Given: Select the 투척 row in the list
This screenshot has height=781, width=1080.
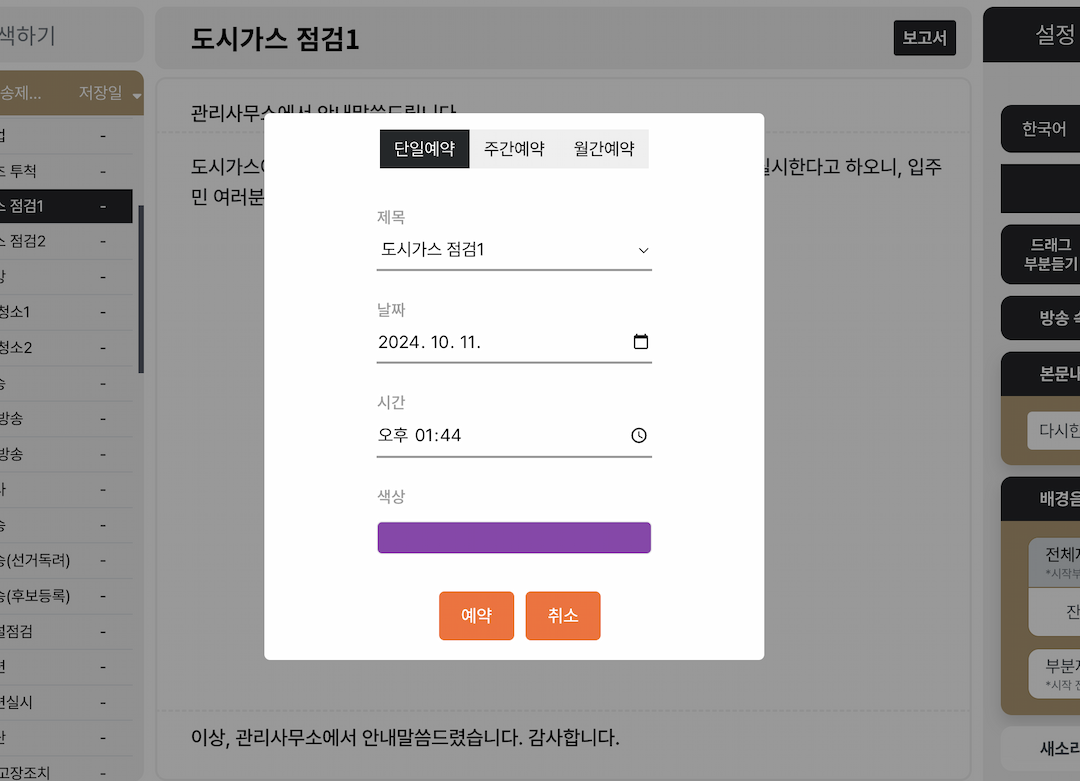Looking at the screenshot, I should point(66,171).
